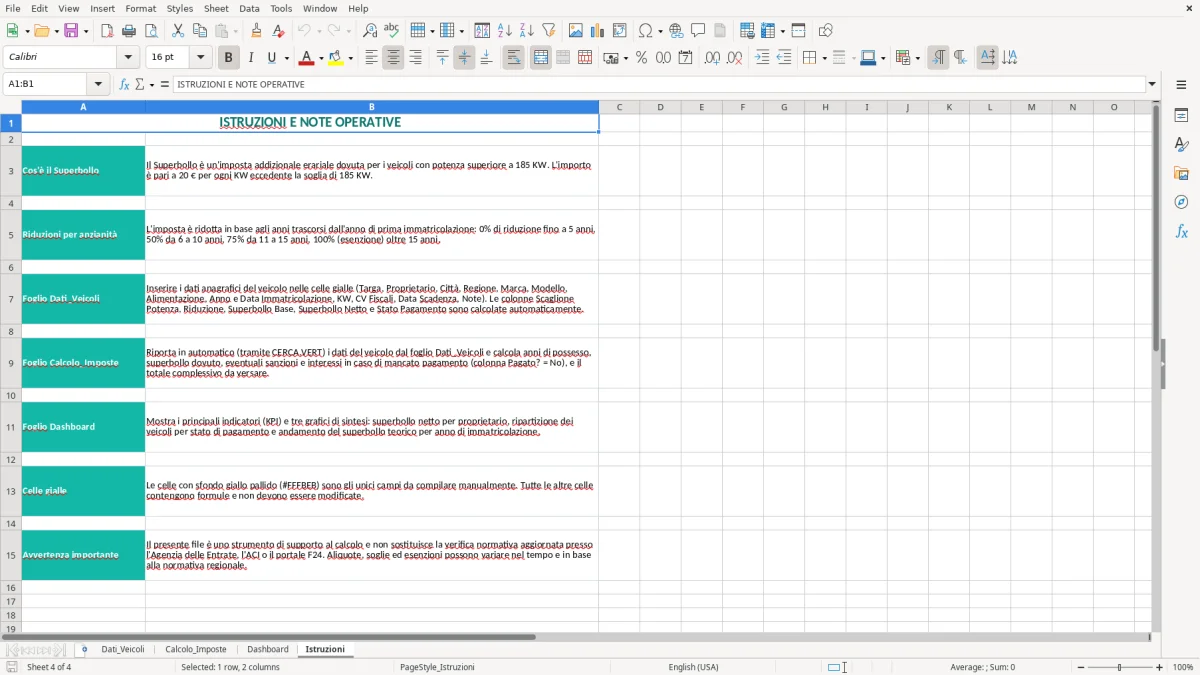Open the Styles menu
This screenshot has width=1200, height=675.
coord(180,8)
